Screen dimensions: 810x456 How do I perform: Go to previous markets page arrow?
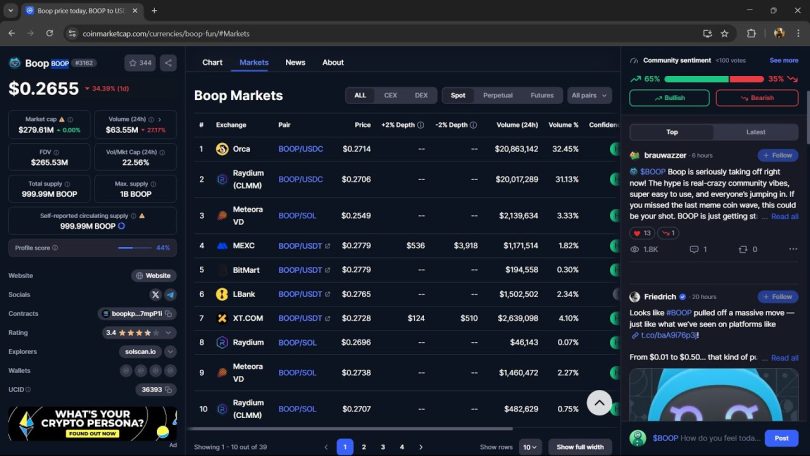coord(326,447)
